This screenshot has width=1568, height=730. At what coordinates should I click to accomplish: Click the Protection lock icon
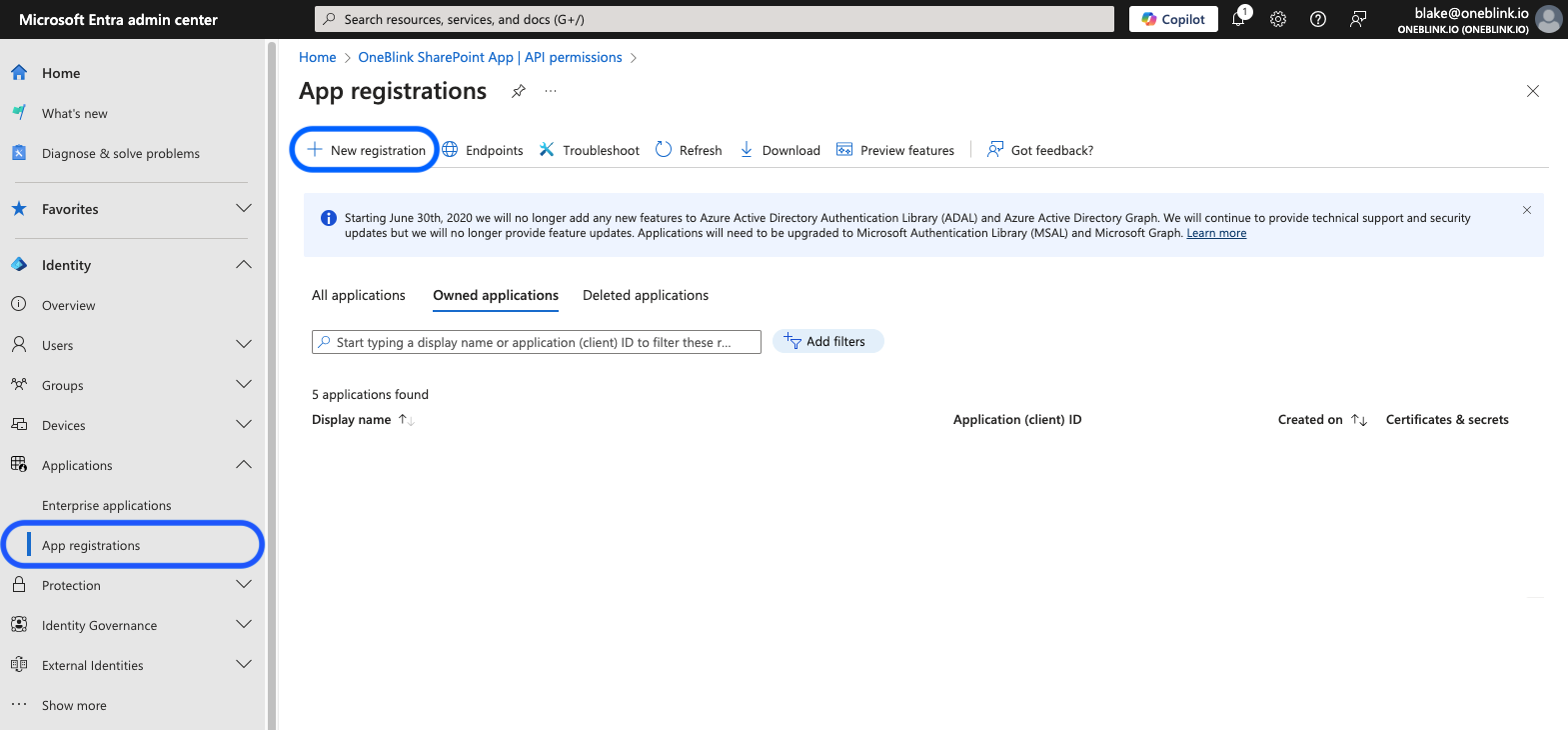coord(19,584)
